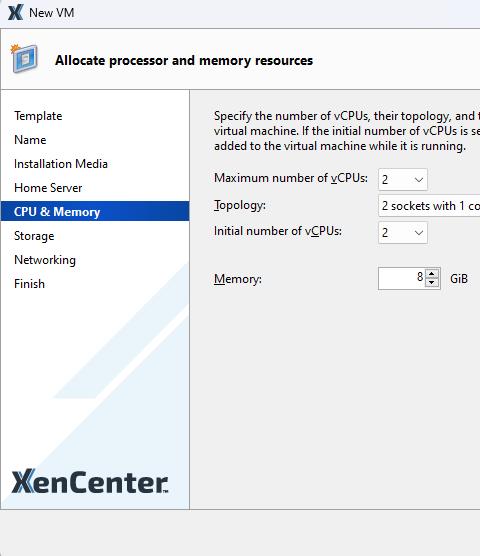
Task: Expand the Topology combo box
Action: (x=429, y=206)
